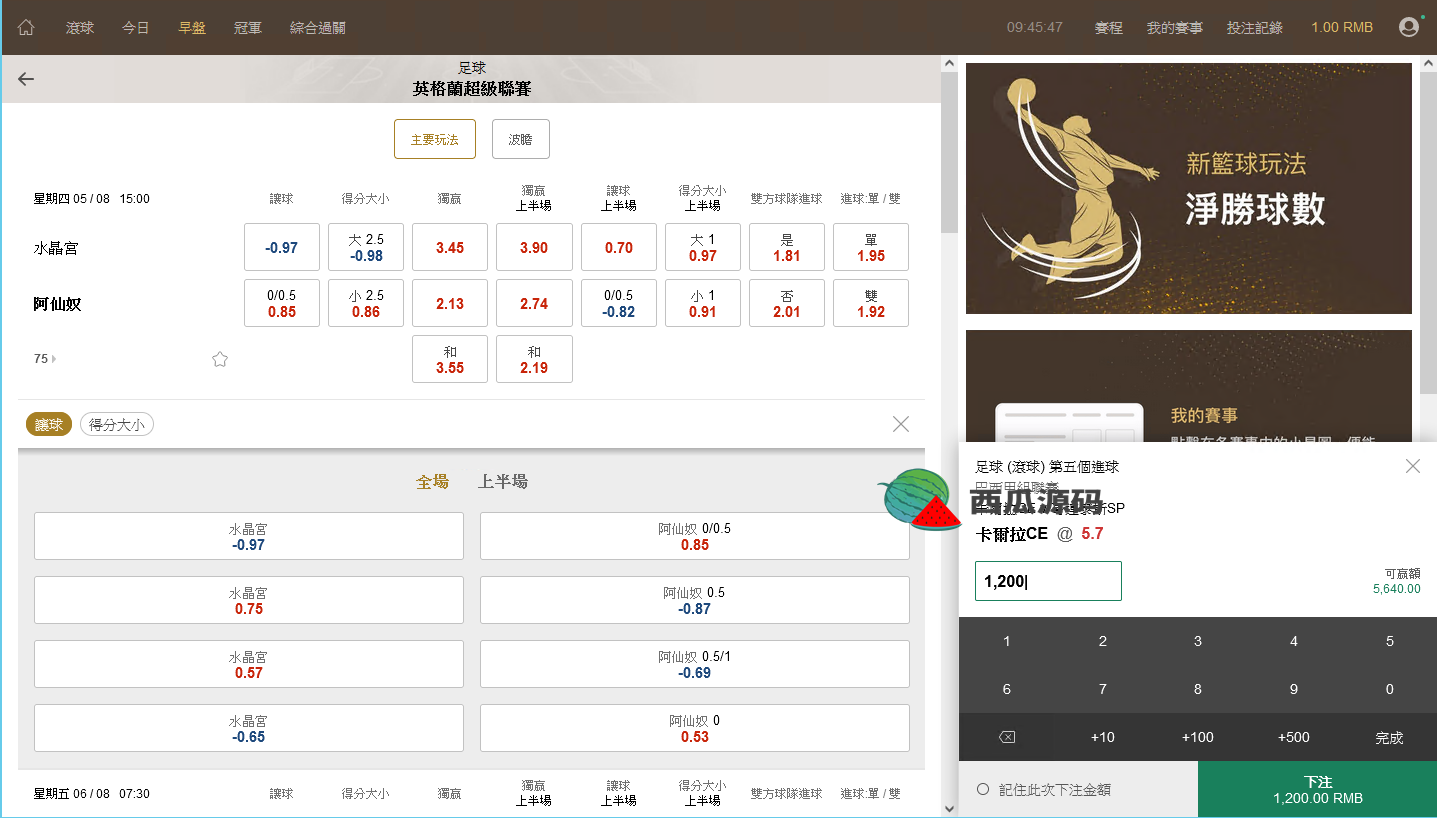This screenshot has width=1437, height=818.
Task: Pick 水晶宮 win odds 3.45
Action: coord(450,247)
